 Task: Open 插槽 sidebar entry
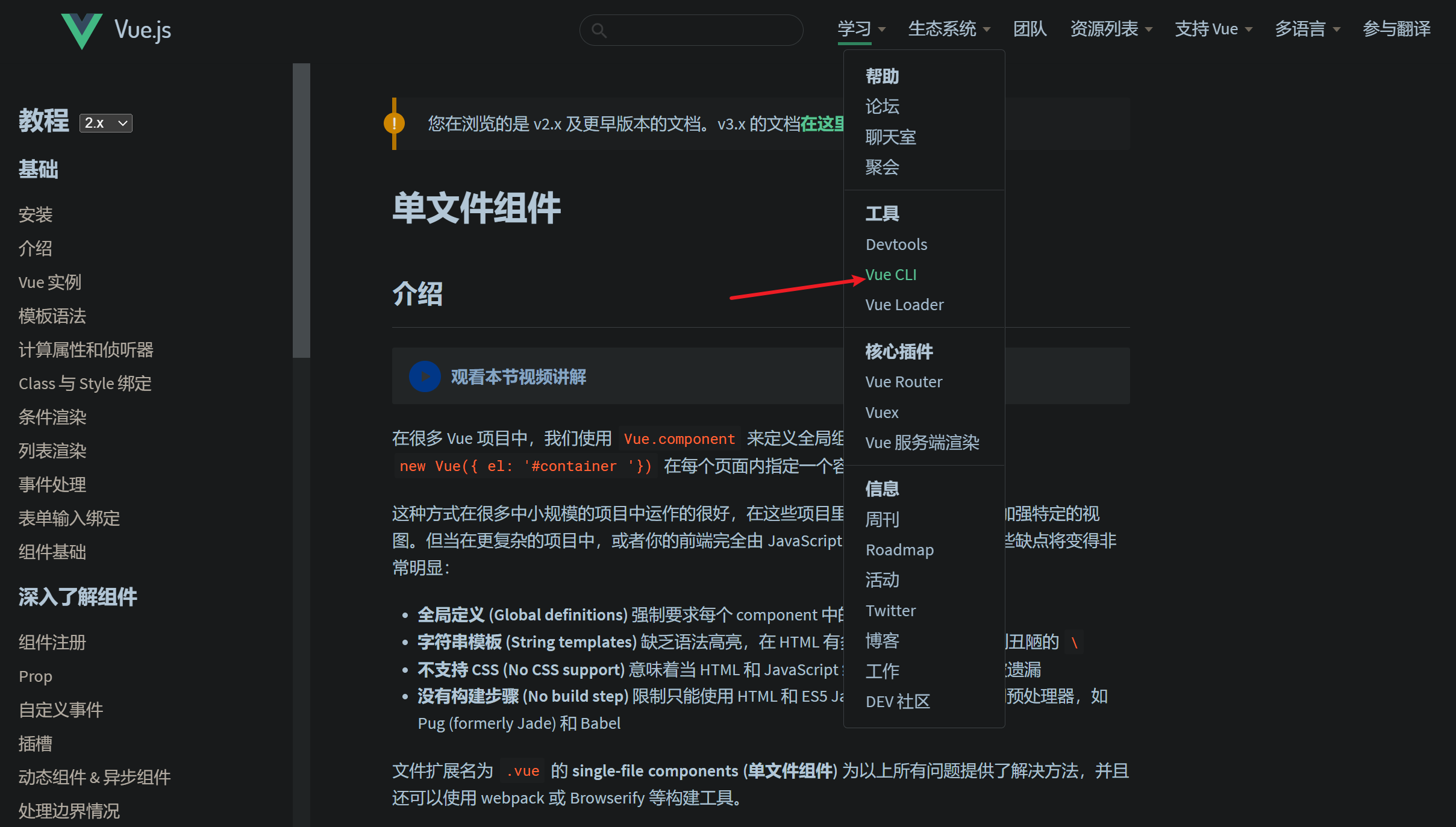click(x=36, y=743)
